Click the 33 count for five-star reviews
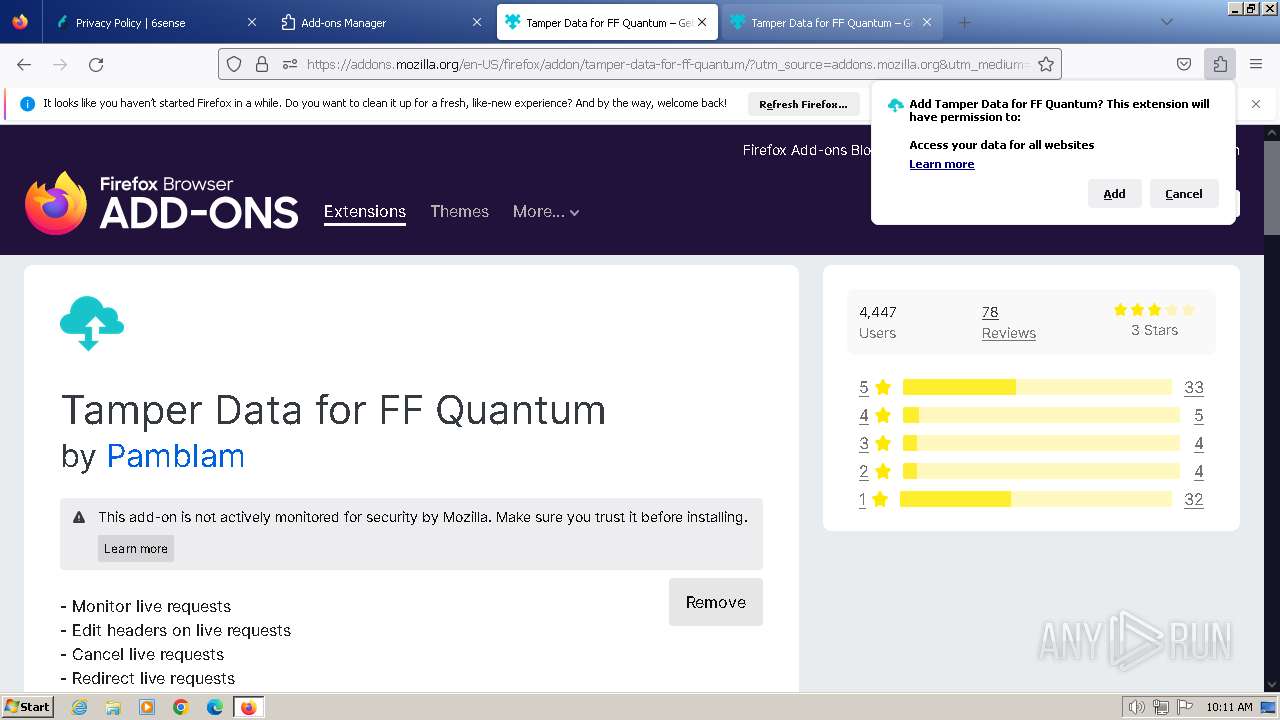This screenshot has height=720, width=1280. 1194,387
